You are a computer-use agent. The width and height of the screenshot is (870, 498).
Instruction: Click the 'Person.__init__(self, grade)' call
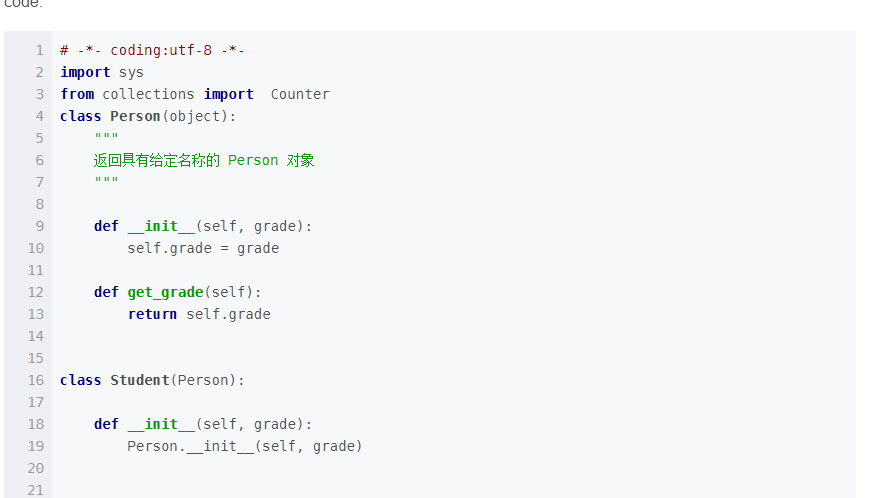[x=245, y=446]
